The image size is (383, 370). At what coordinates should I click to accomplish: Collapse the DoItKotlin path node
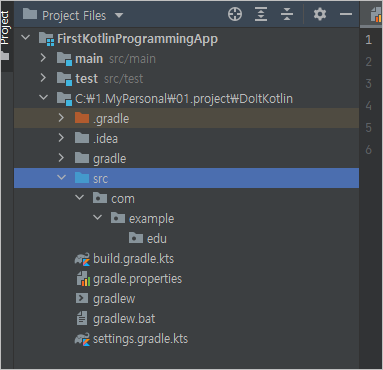point(43,97)
